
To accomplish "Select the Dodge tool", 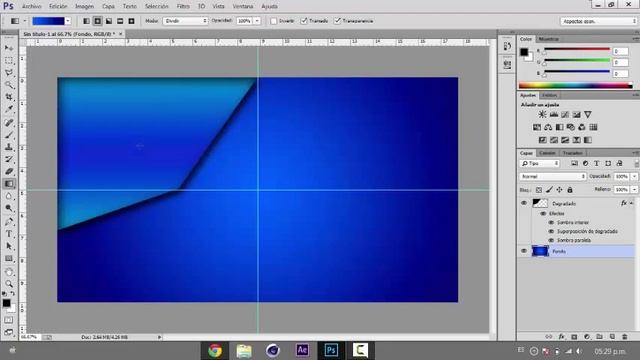I will [9, 208].
